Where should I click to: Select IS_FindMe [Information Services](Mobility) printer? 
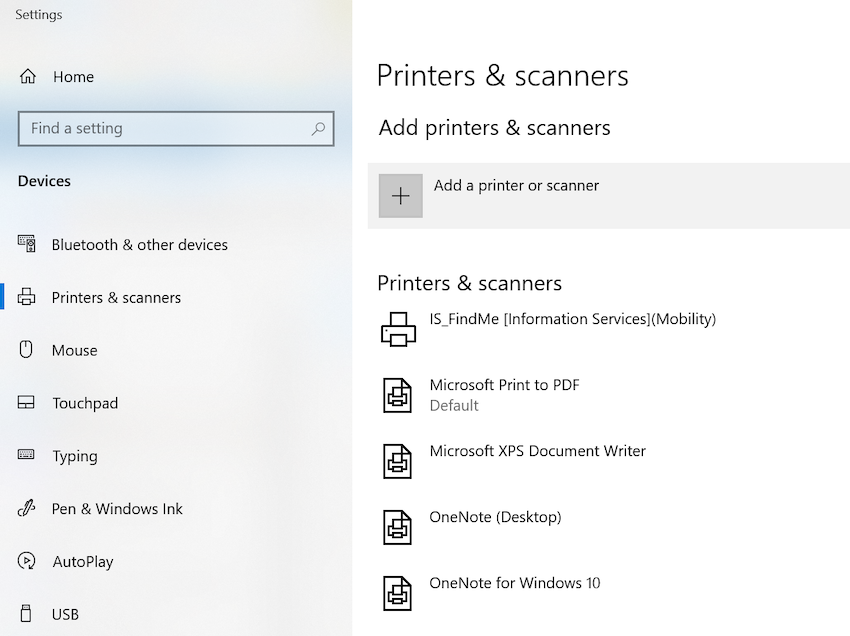coord(572,319)
